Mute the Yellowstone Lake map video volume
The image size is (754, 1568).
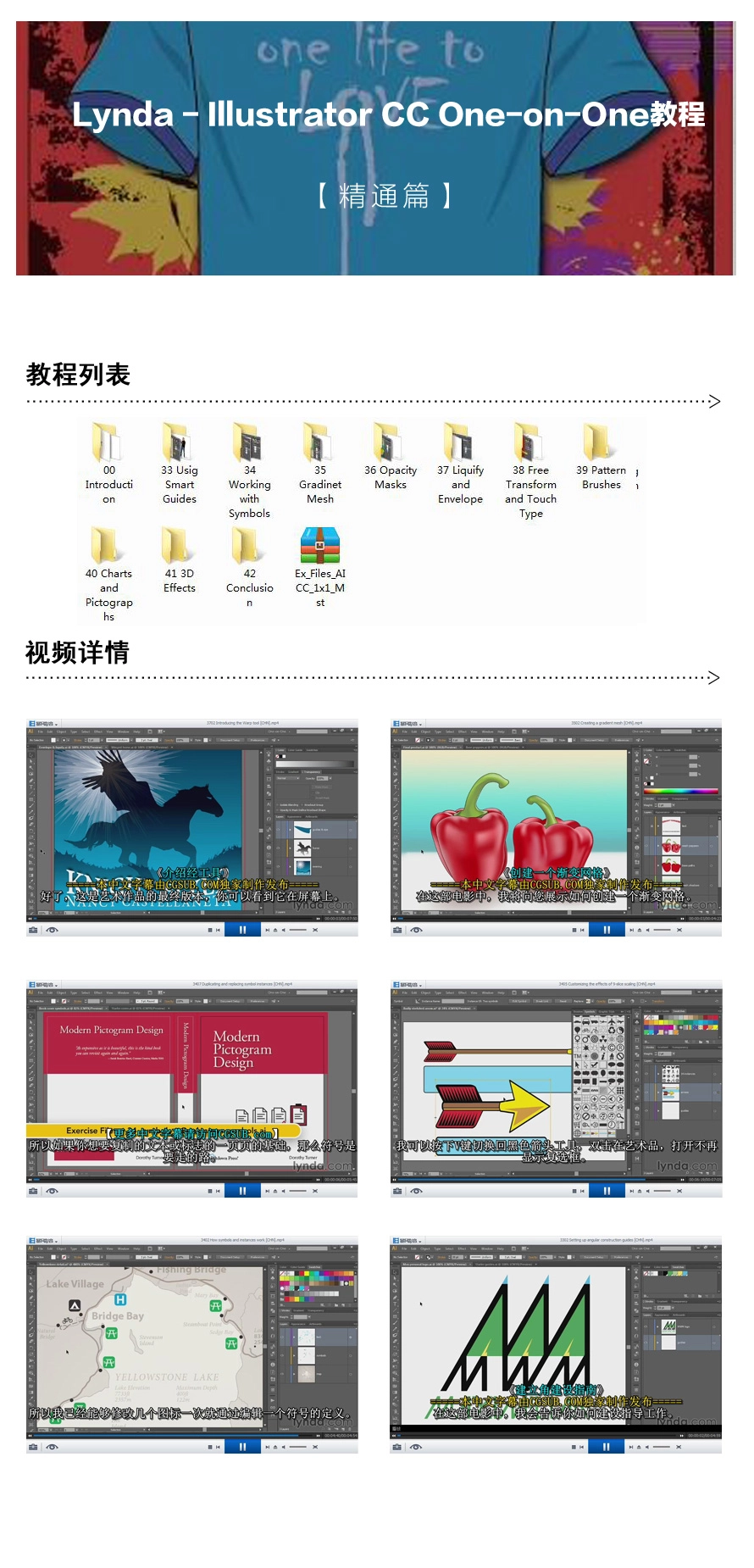[284, 1447]
